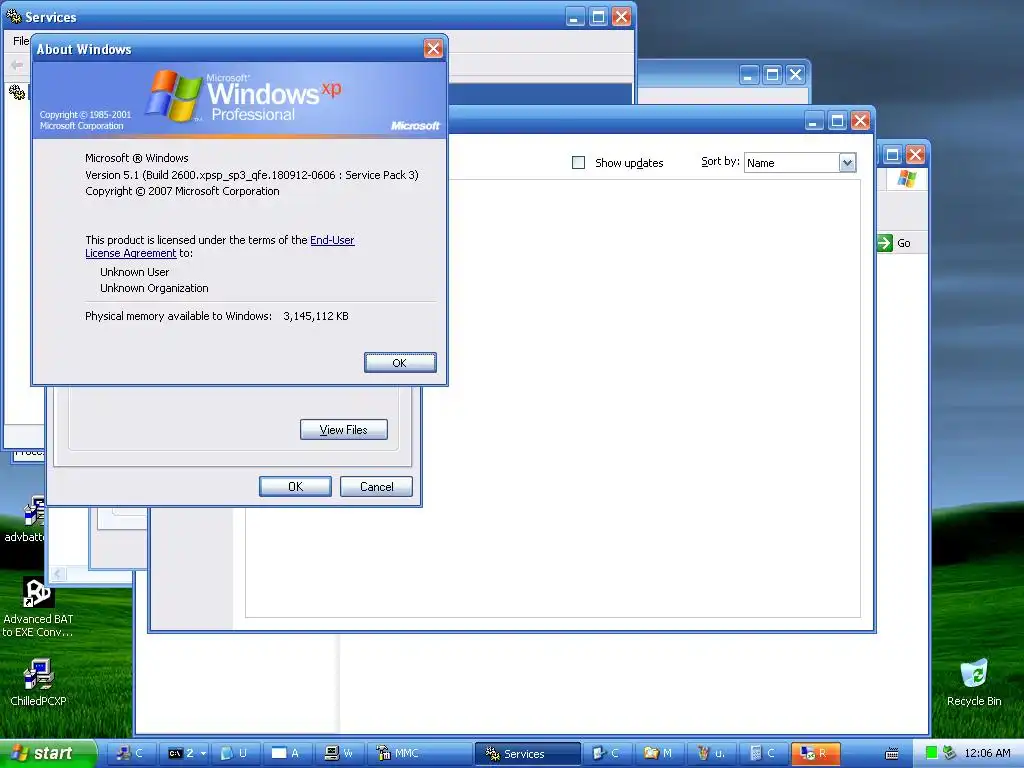The image size is (1024, 768).
Task: Click the green square tray icon
Action: pyautogui.click(x=932, y=753)
